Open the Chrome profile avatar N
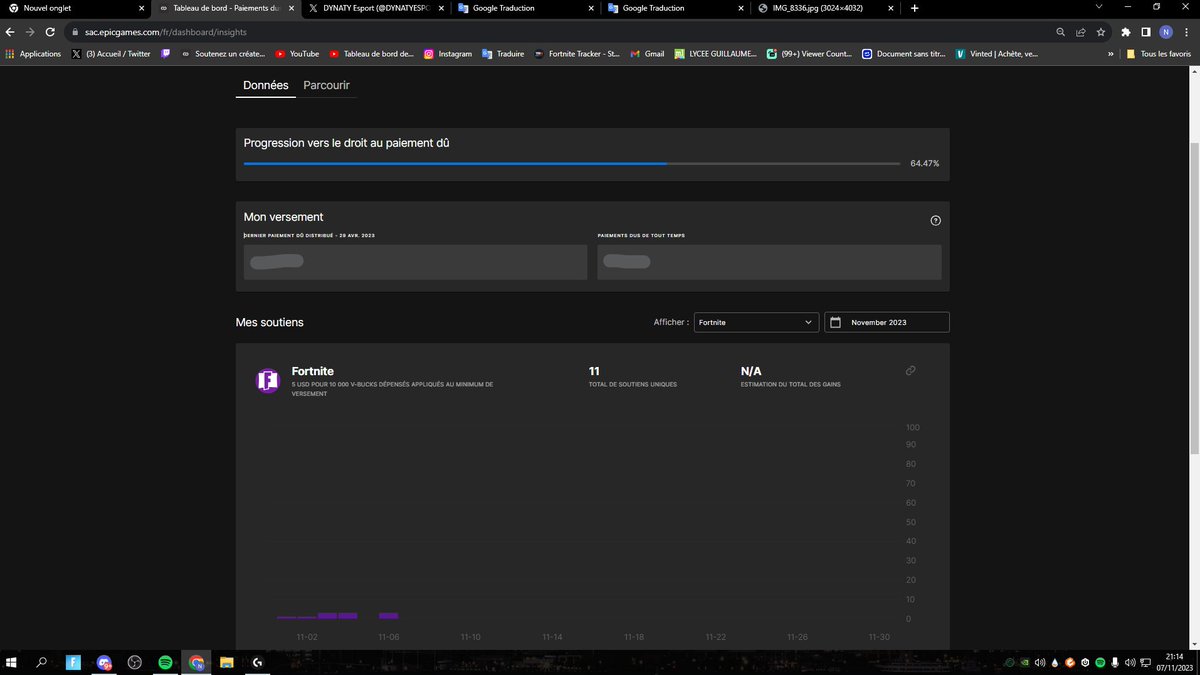The image size is (1200, 675). [1165, 32]
